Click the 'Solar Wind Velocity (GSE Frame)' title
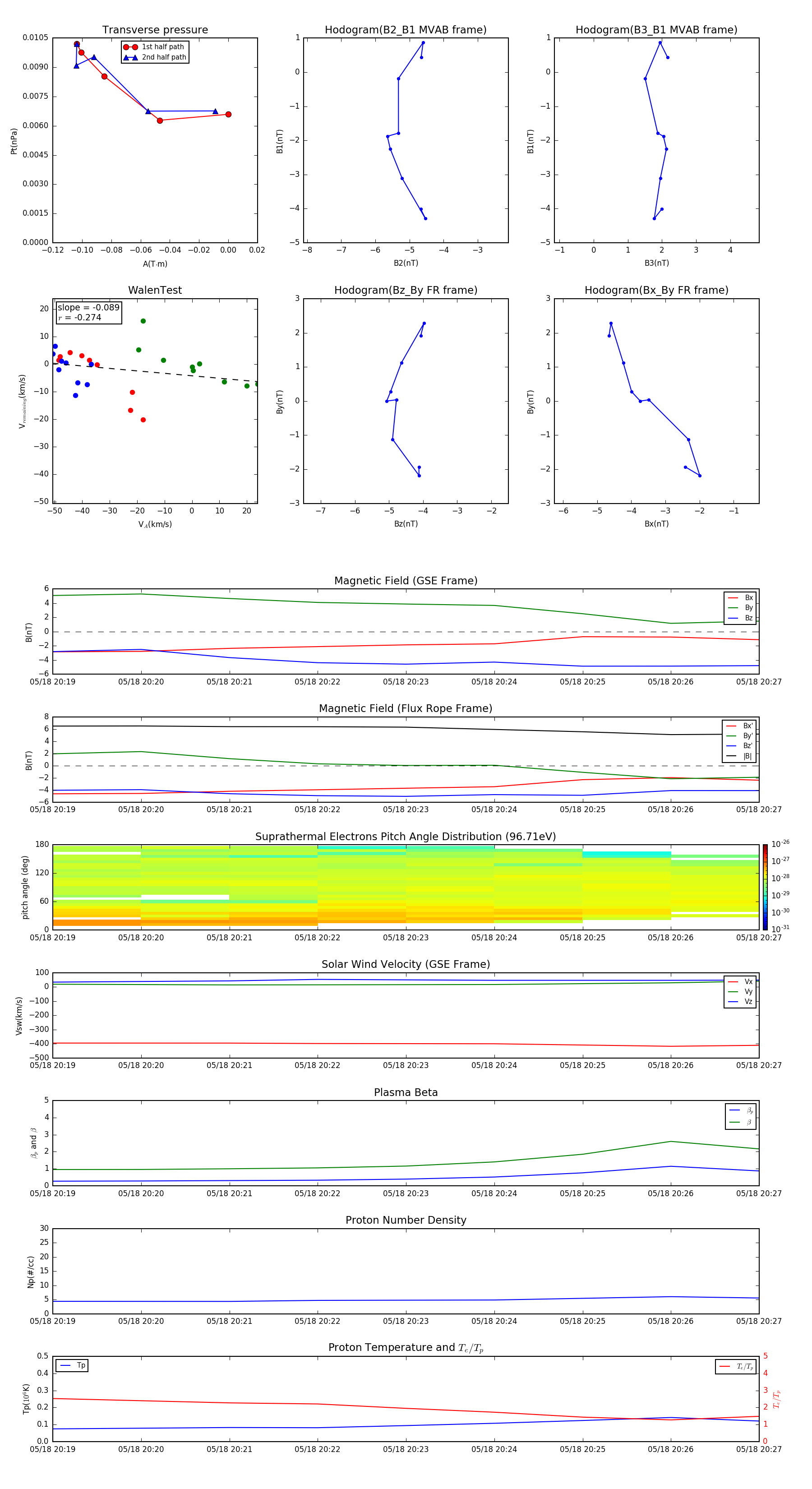Viewport: 812px width, 1489px height. coord(406,965)
